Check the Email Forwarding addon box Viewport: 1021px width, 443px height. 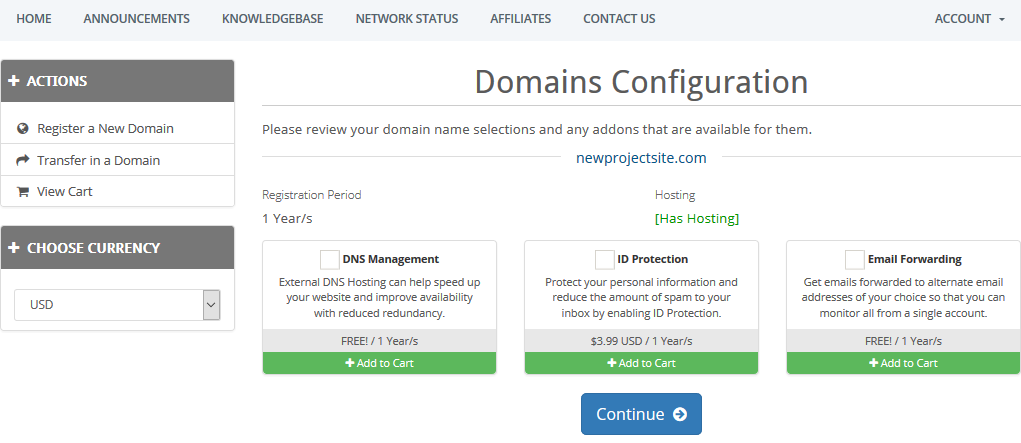(x=854, y=259)
